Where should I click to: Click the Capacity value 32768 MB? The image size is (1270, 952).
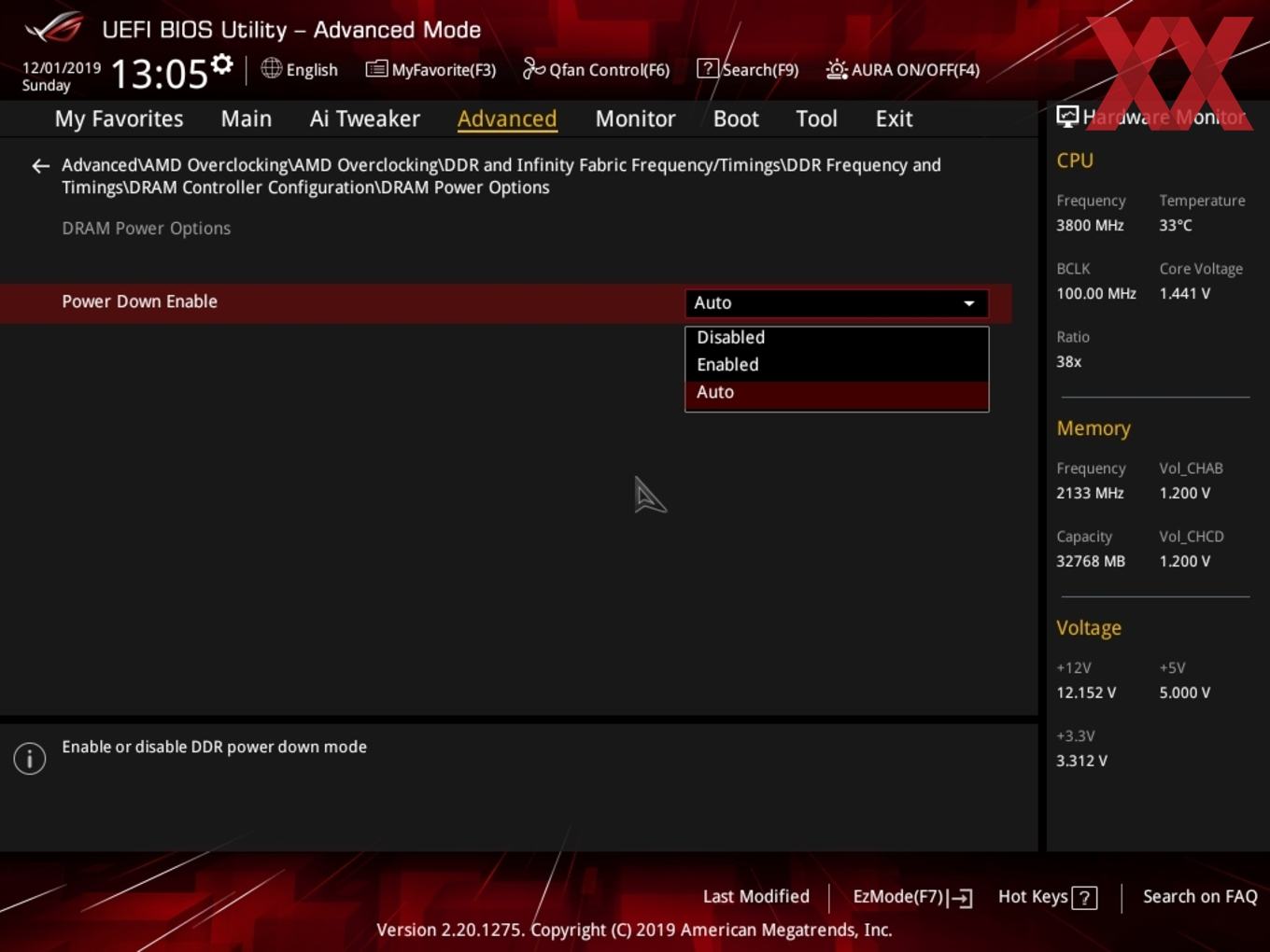coord(1091,562)
